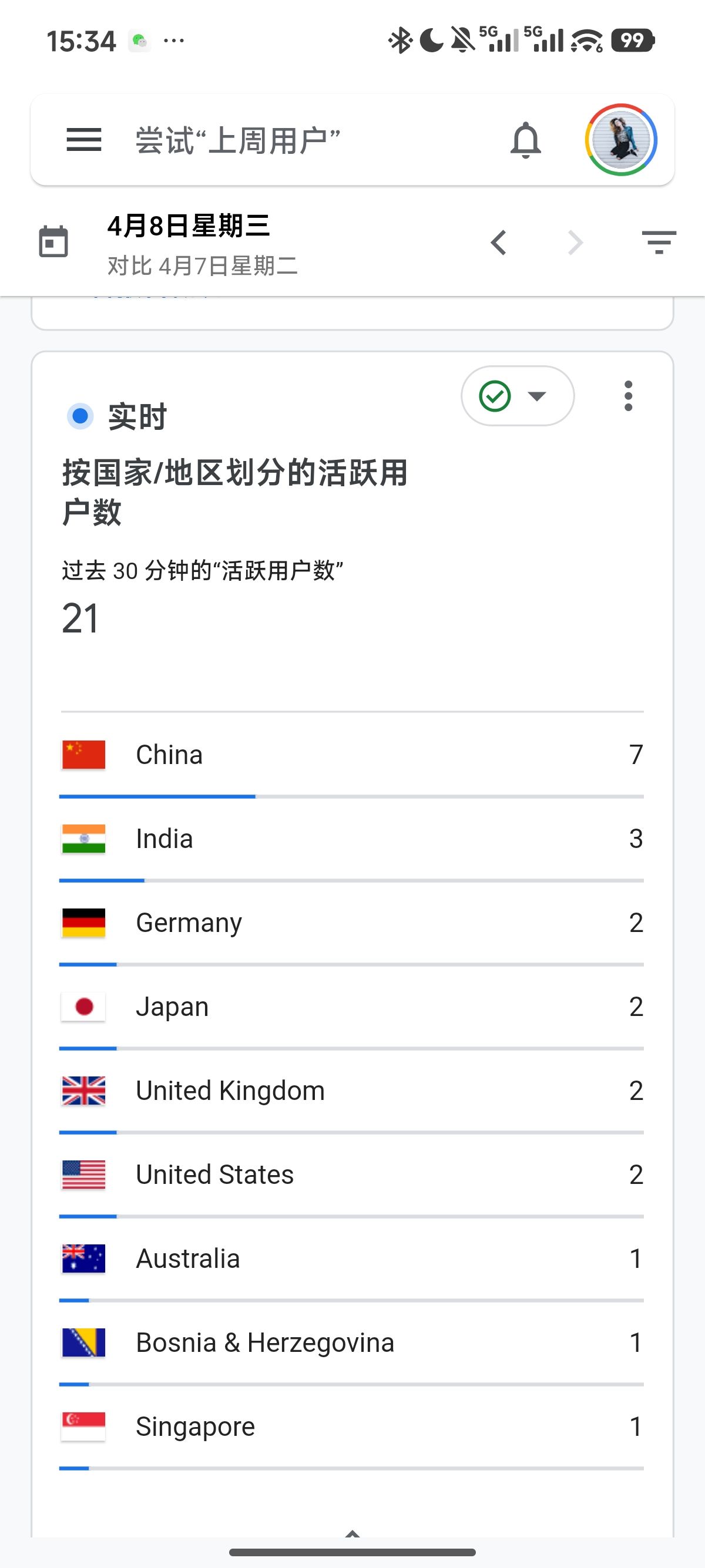This screenshot has height=1568, width=705.
Task: Tap the 实时 realtime blue indicator dot
Action: tap(80, 417)
